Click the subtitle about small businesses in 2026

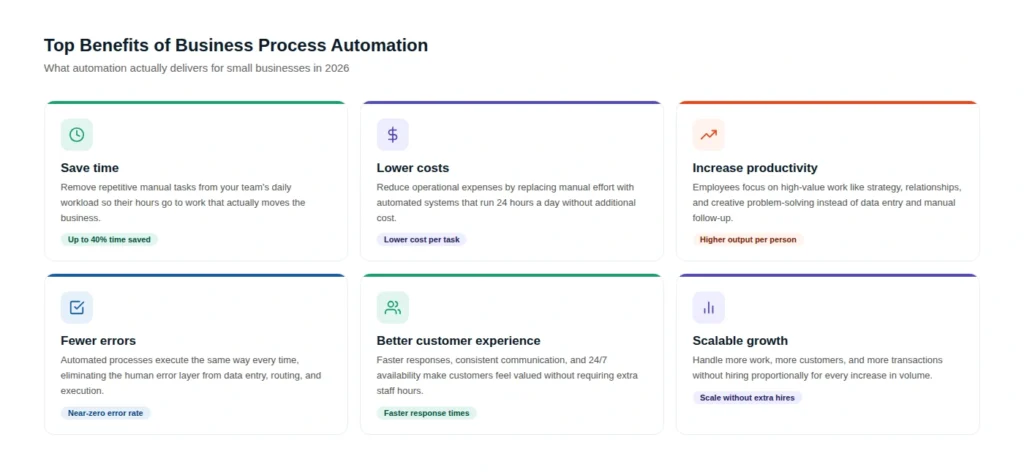click(x=197, y=68)
